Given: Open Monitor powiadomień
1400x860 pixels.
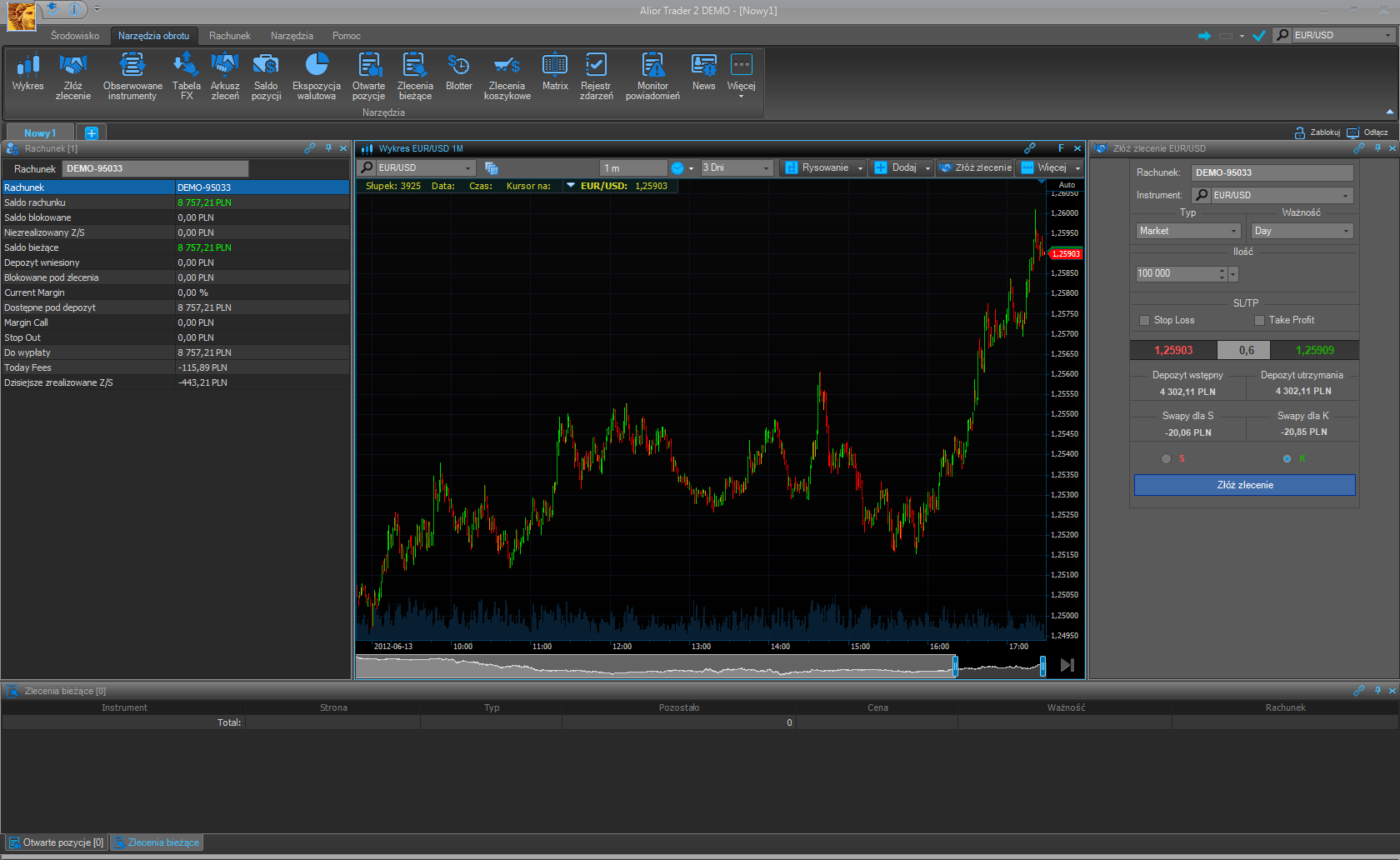Looking at the screenshot, I should [x=652, y=77].
